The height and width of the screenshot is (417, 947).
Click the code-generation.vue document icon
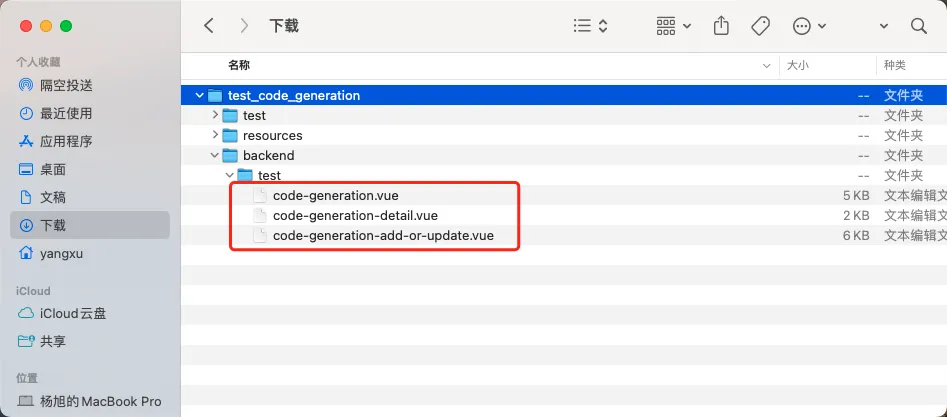[260, 196]
